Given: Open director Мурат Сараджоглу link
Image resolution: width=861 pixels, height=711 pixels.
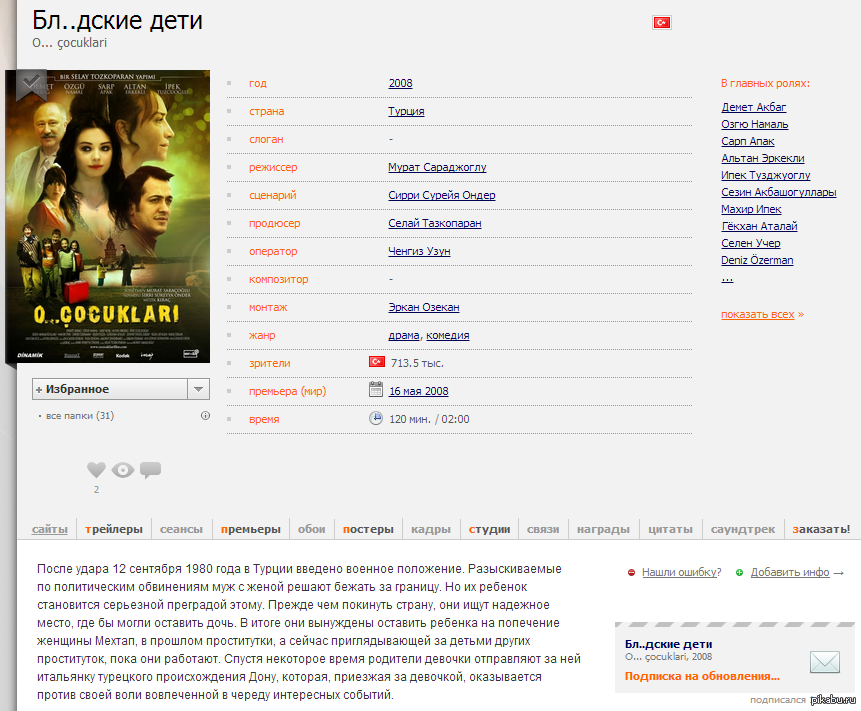Looking at the screenshot, I should [x=437, y=167].
